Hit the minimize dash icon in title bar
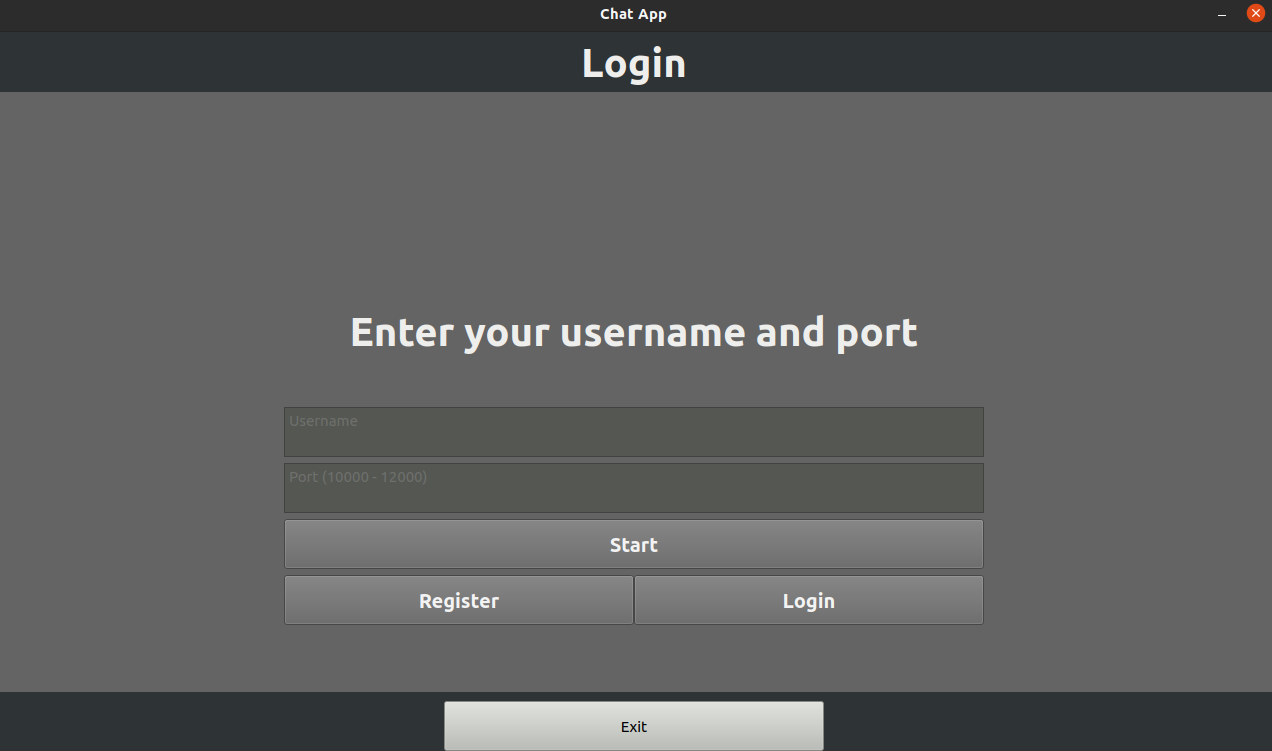 [1222, 14]
